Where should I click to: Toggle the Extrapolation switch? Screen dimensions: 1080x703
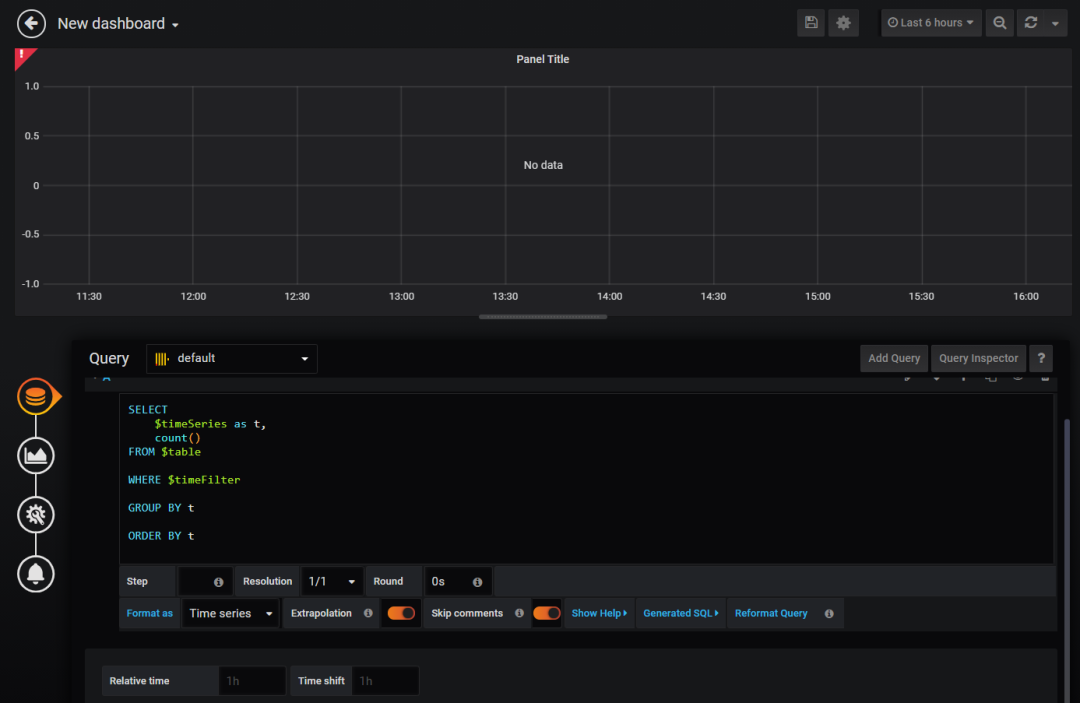(401, 613)
